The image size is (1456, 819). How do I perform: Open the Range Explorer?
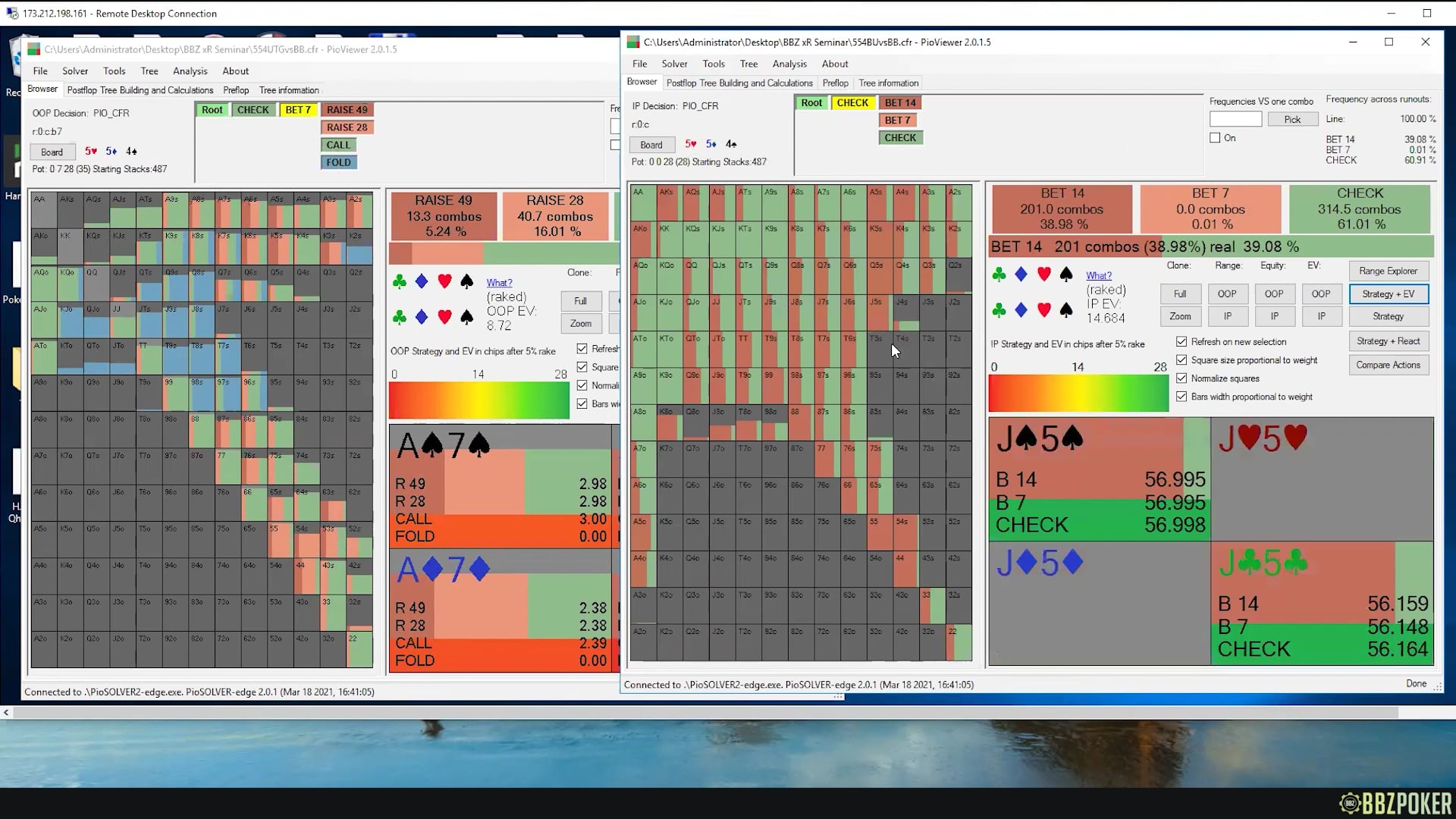(x=1389, y=271)
